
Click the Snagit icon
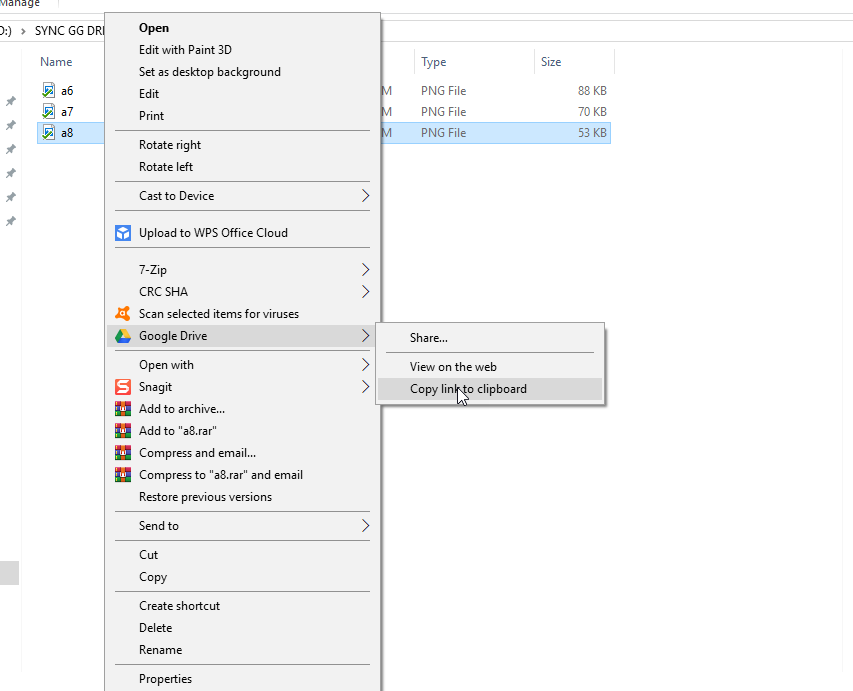pyautogui.click(x=123, y=387)
